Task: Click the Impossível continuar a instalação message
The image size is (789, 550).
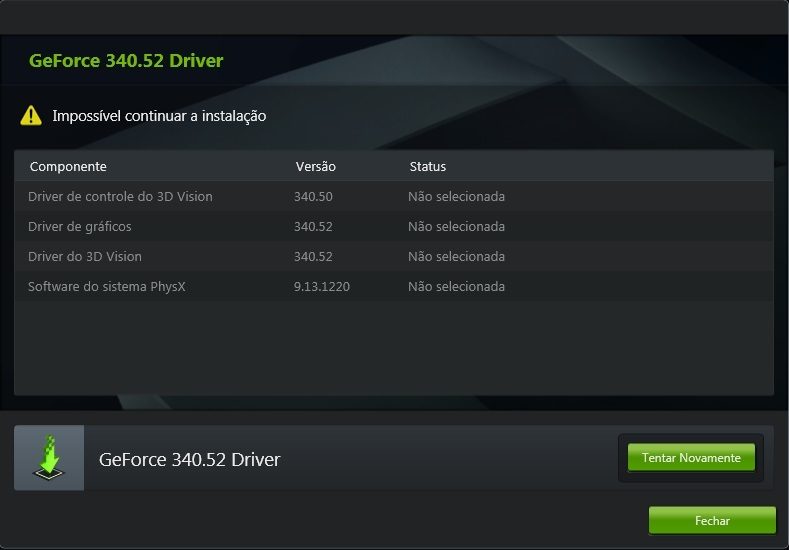Action: click(159, 116)
